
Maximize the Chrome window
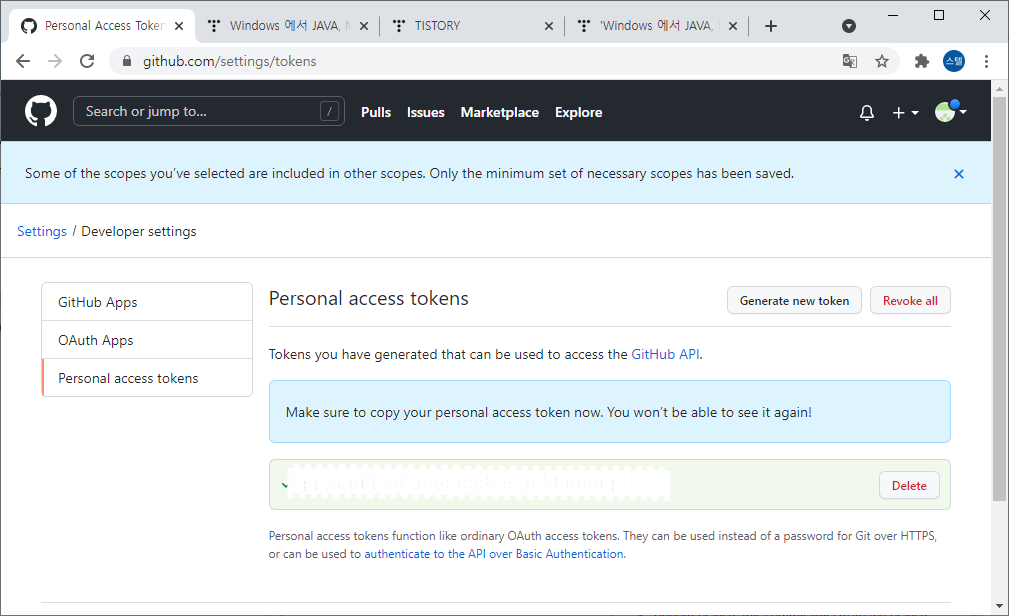[x=939, y=15]
